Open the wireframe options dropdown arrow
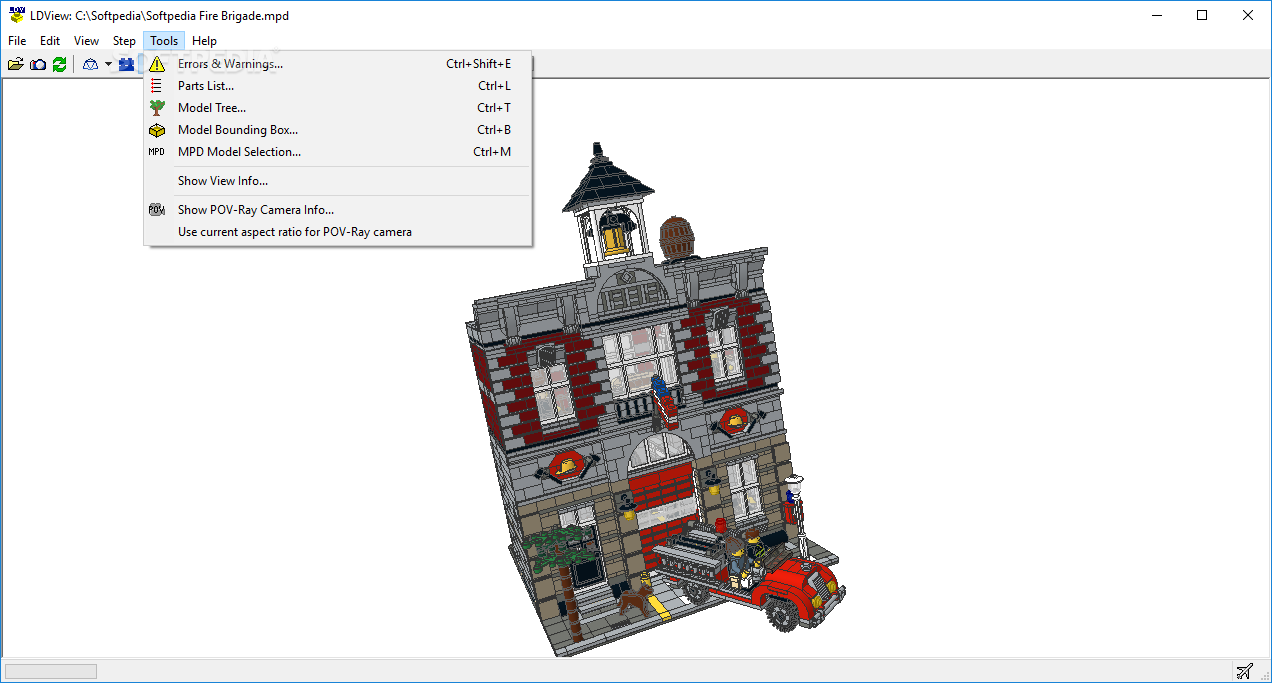 108,64
